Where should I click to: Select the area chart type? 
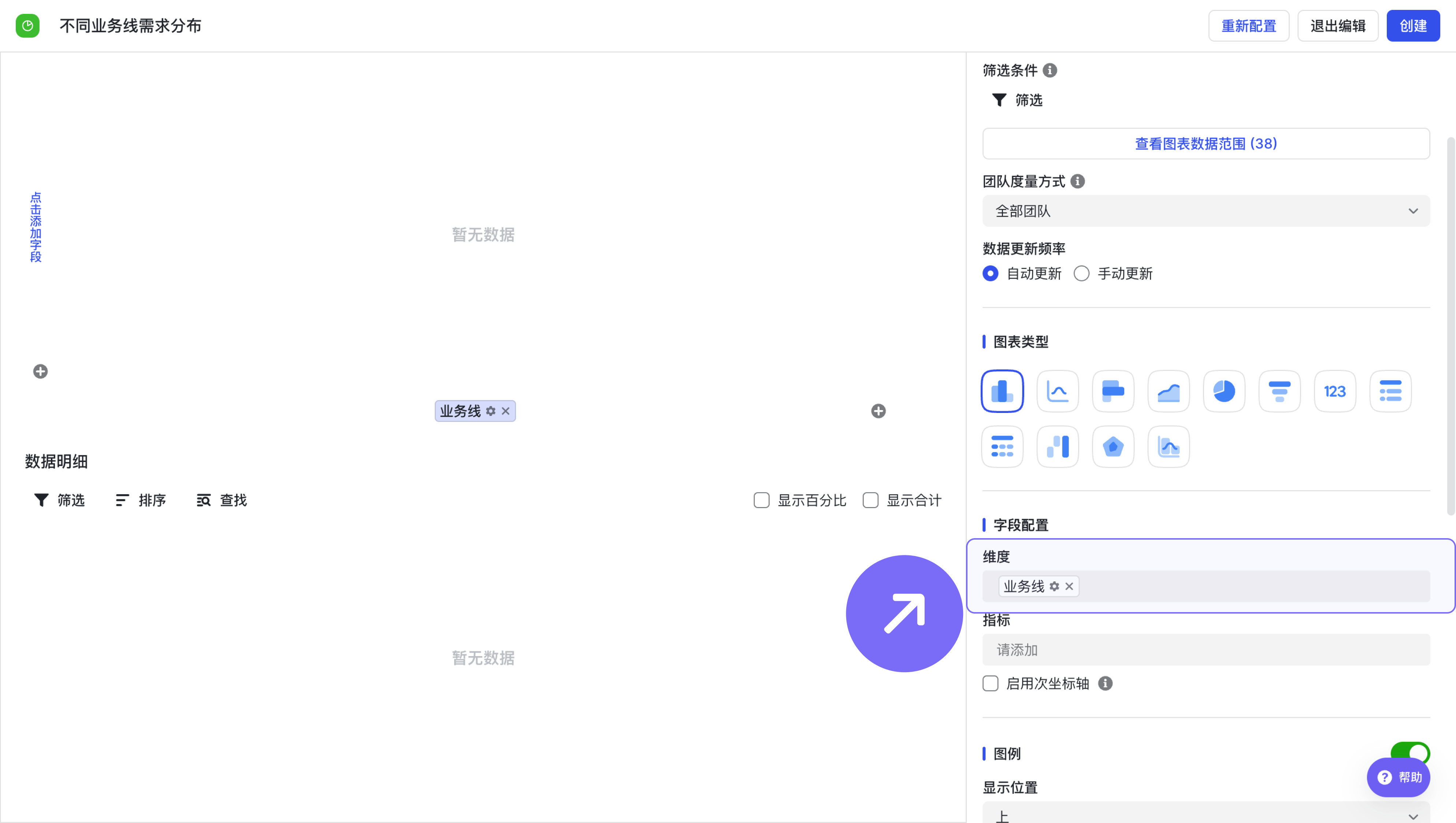click(1168, 391)
